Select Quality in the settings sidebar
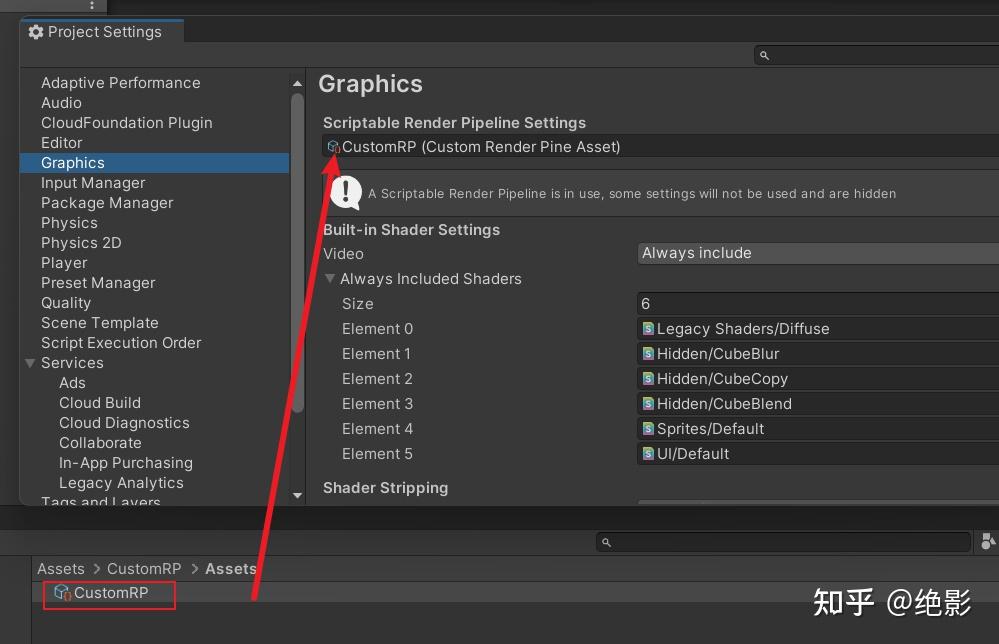This screenshot has height=644, width=999. (66, 302)
